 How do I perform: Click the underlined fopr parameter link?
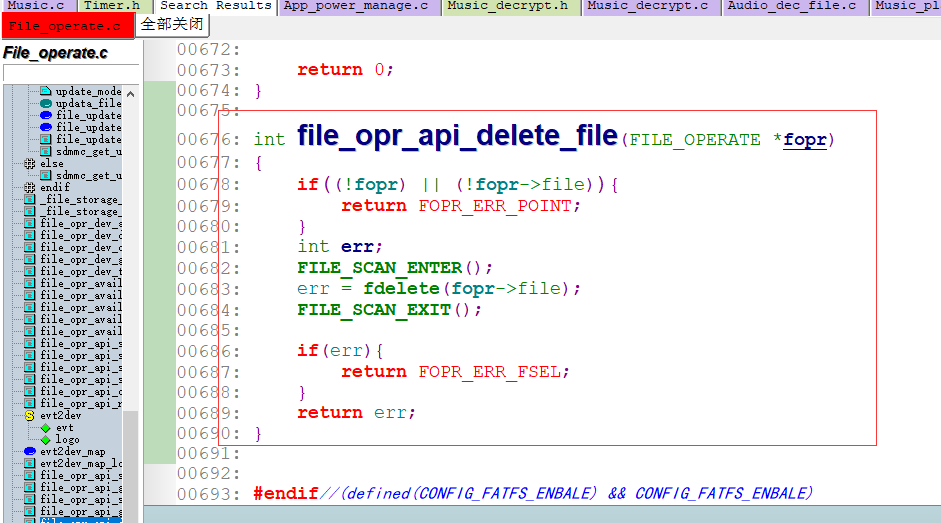pyautogui.click(x=805, y=140)
